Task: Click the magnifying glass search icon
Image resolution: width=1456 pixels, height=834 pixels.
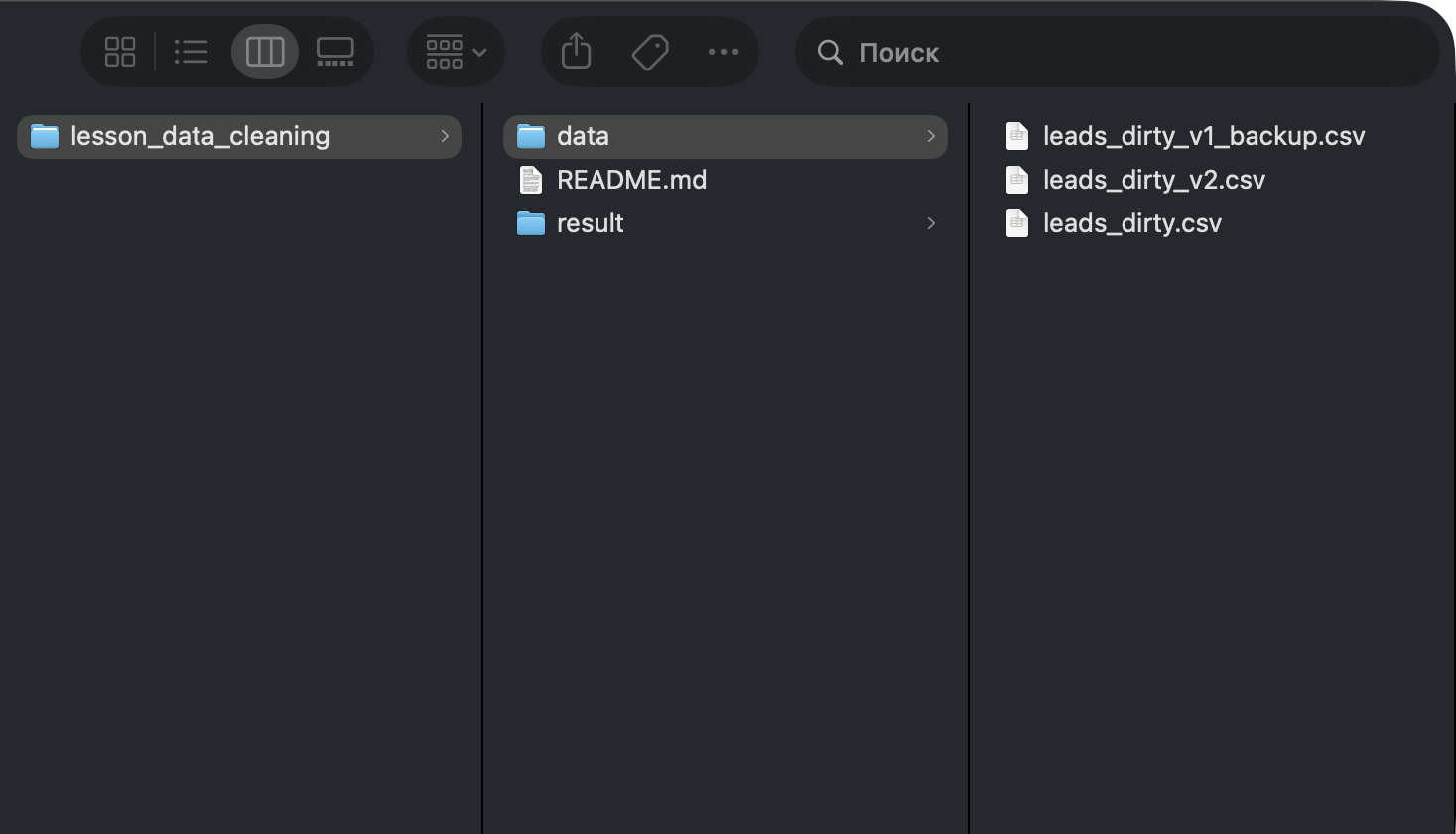Action: pos(830,52)
